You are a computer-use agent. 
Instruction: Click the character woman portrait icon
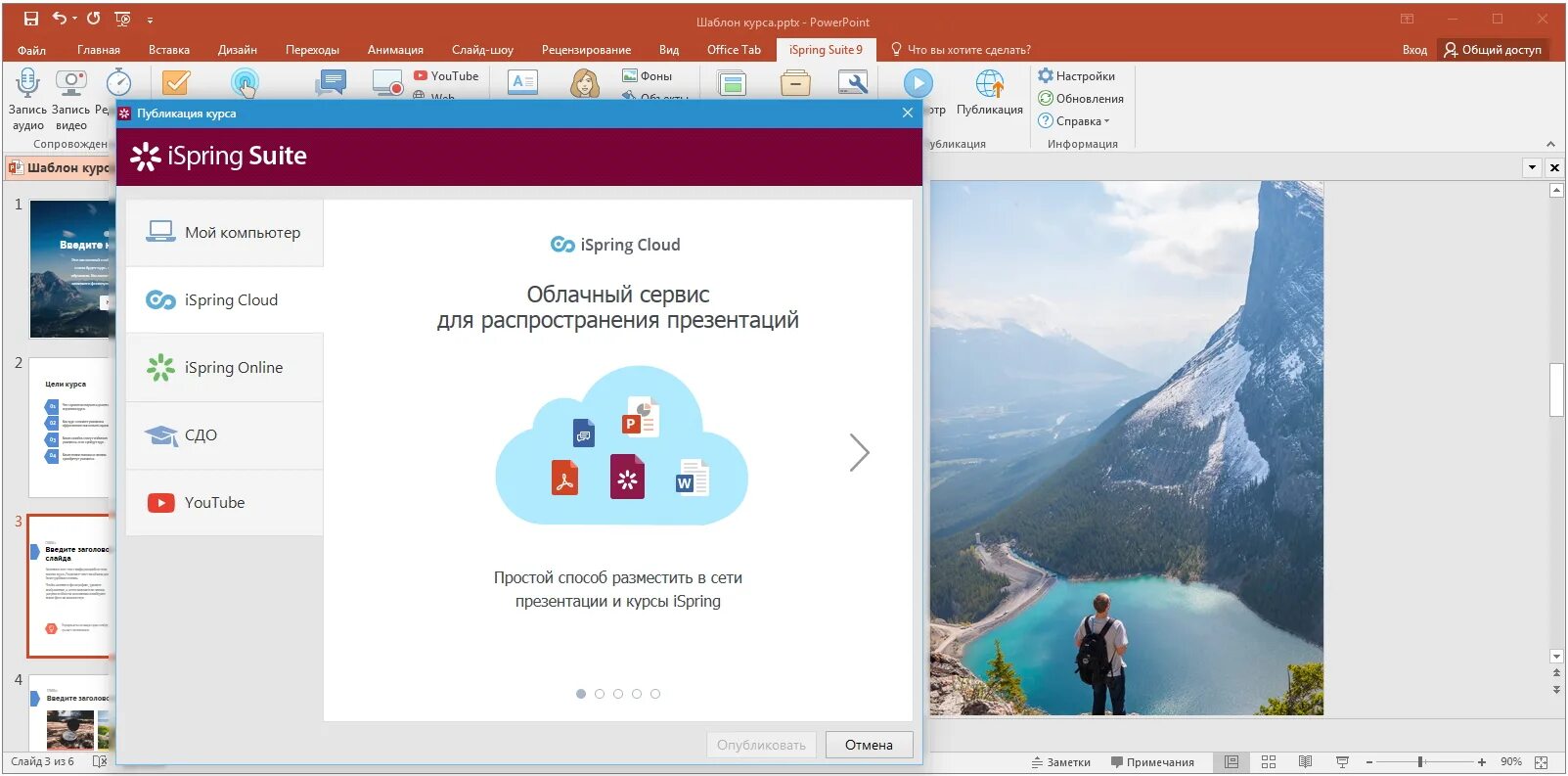coord(585,83)
